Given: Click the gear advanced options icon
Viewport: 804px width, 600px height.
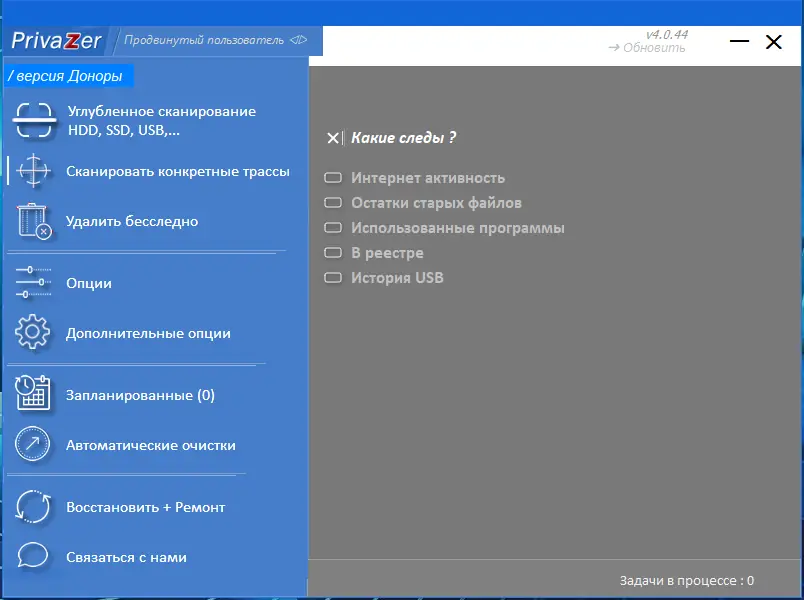Looking at the screenshot, I should pos(32,332).
